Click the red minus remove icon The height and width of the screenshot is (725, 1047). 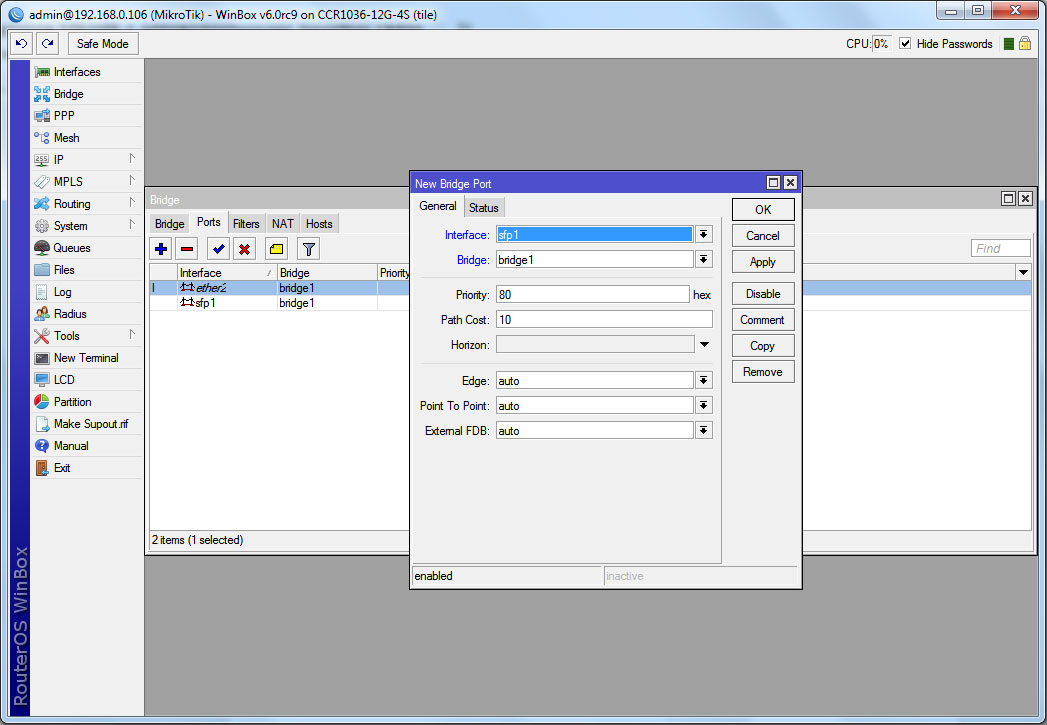click(x=187, y=249)
